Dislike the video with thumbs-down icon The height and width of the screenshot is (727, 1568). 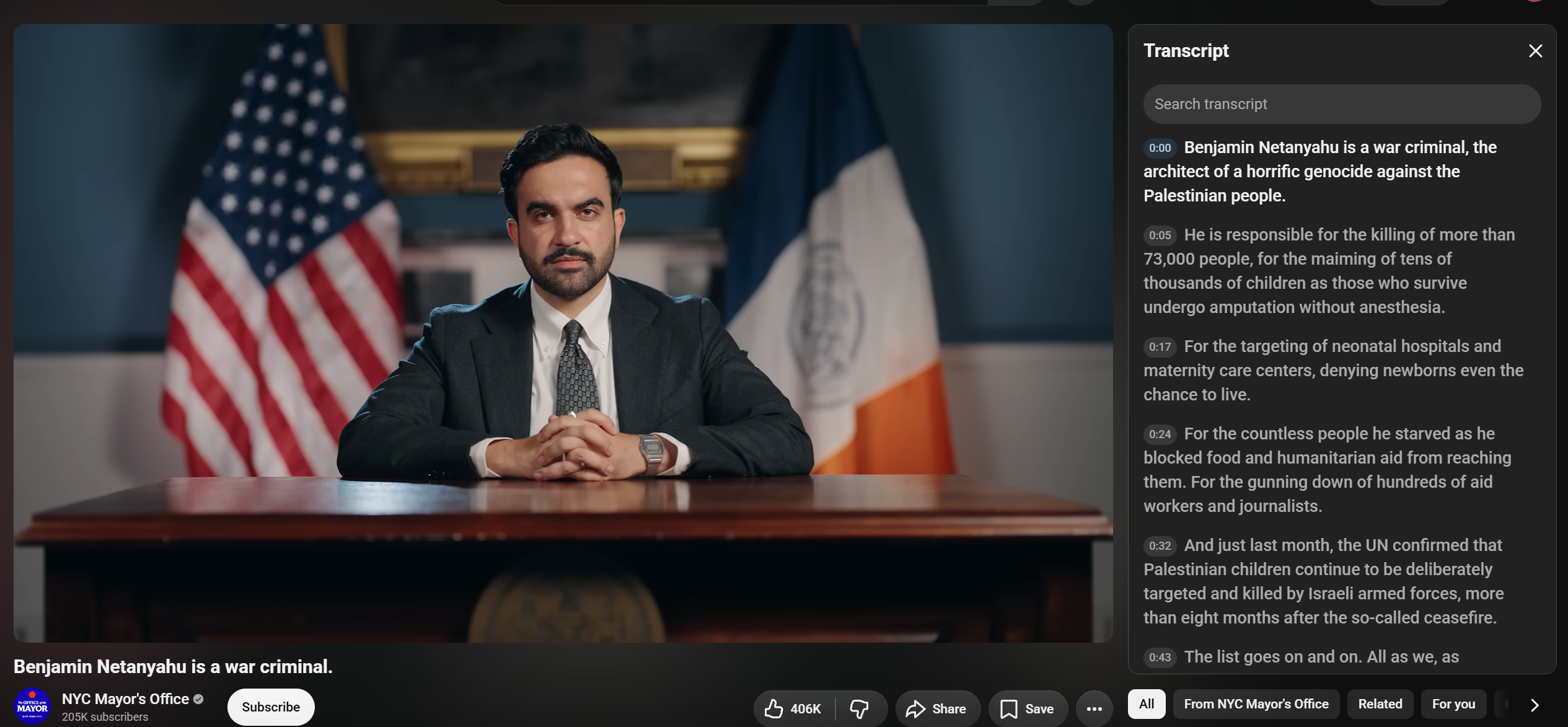tap(860, 708)
